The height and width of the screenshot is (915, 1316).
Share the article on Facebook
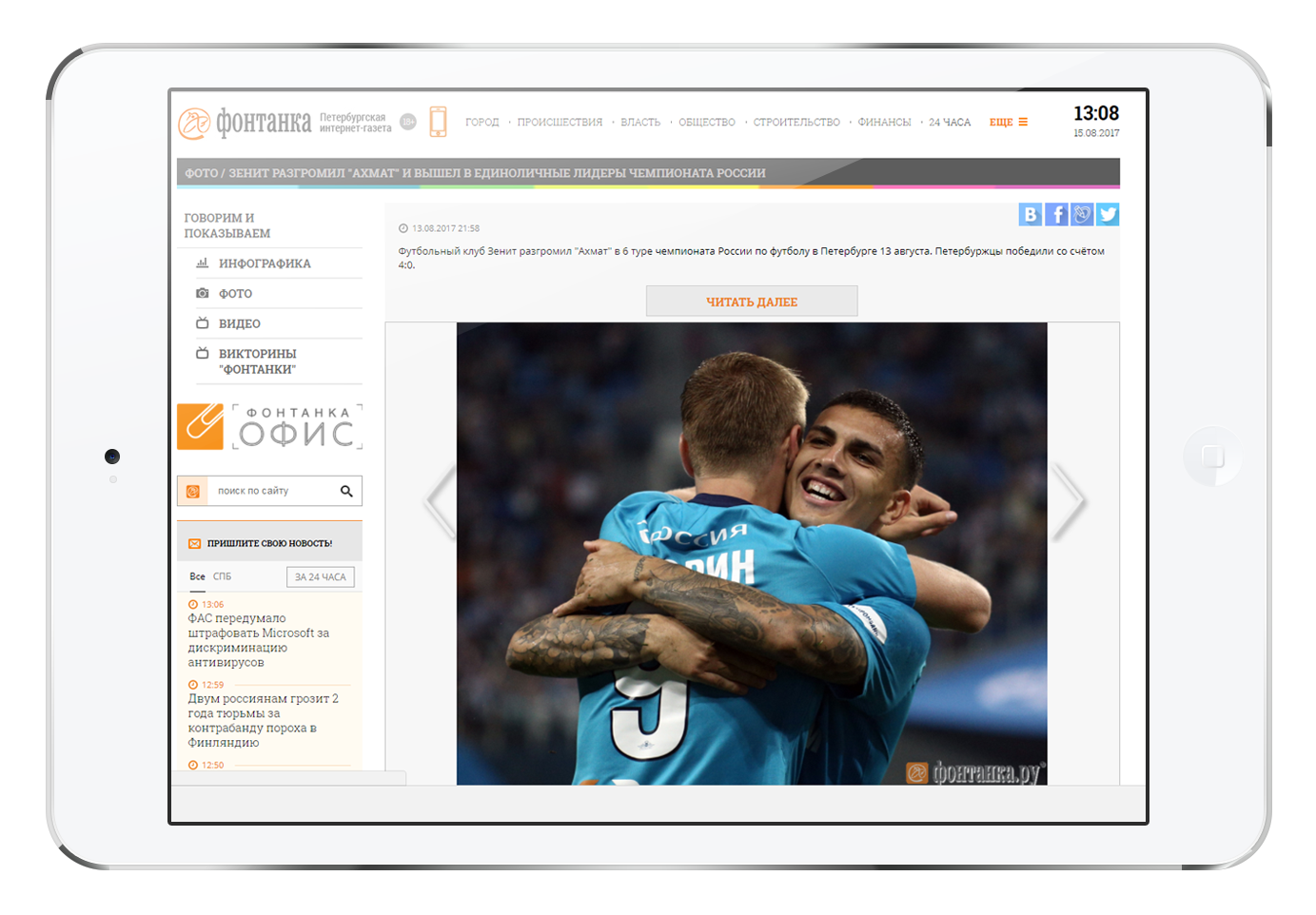click(1056, 214)
